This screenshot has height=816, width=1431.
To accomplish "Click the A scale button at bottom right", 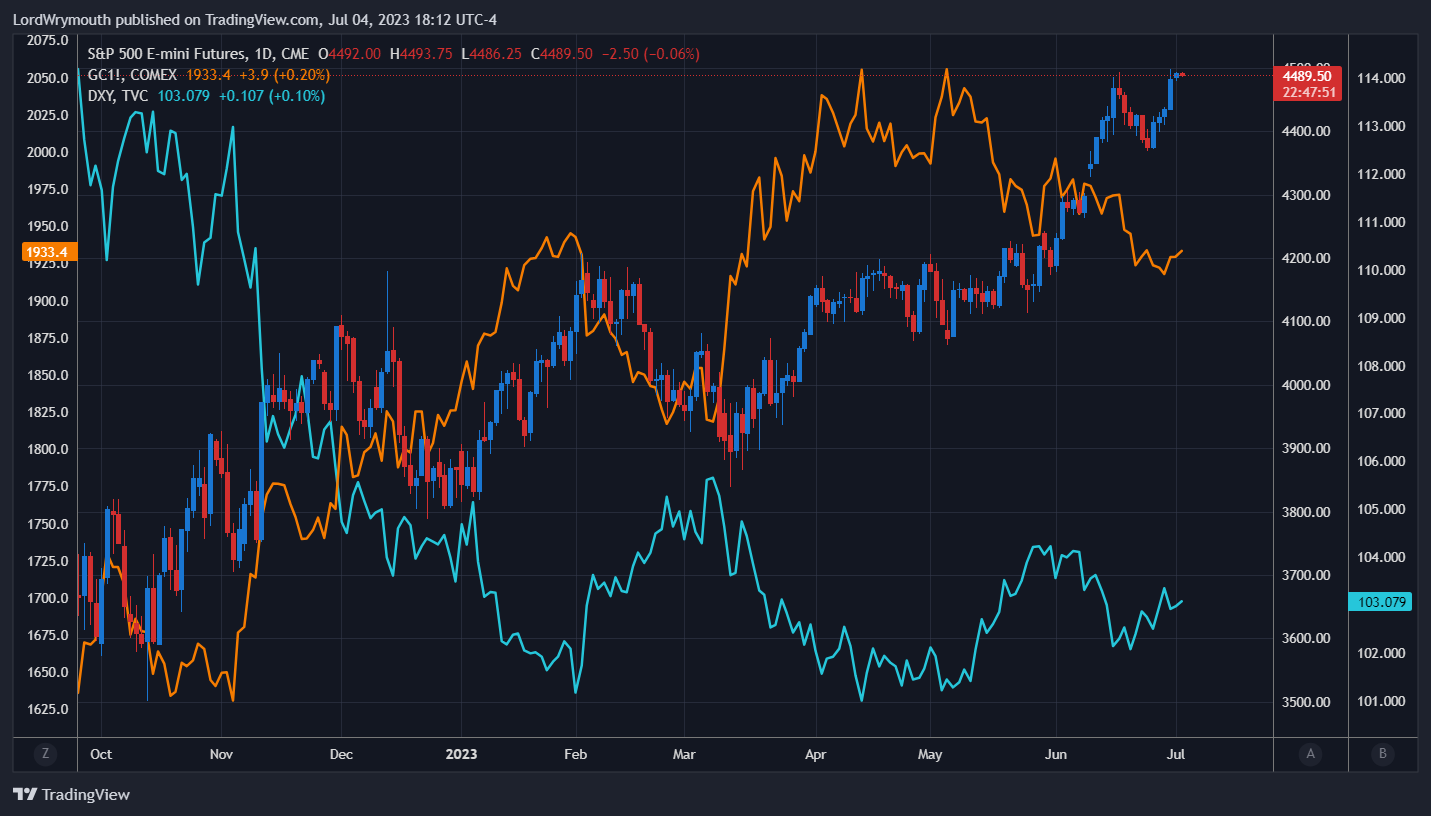I will pyautogui.click(x=1310, y=754).
